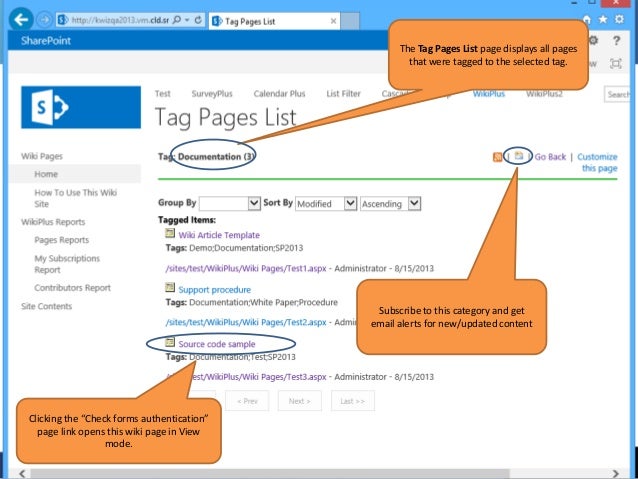
Task: Click the address bar search magnifier icon
Action: (177, 20)
